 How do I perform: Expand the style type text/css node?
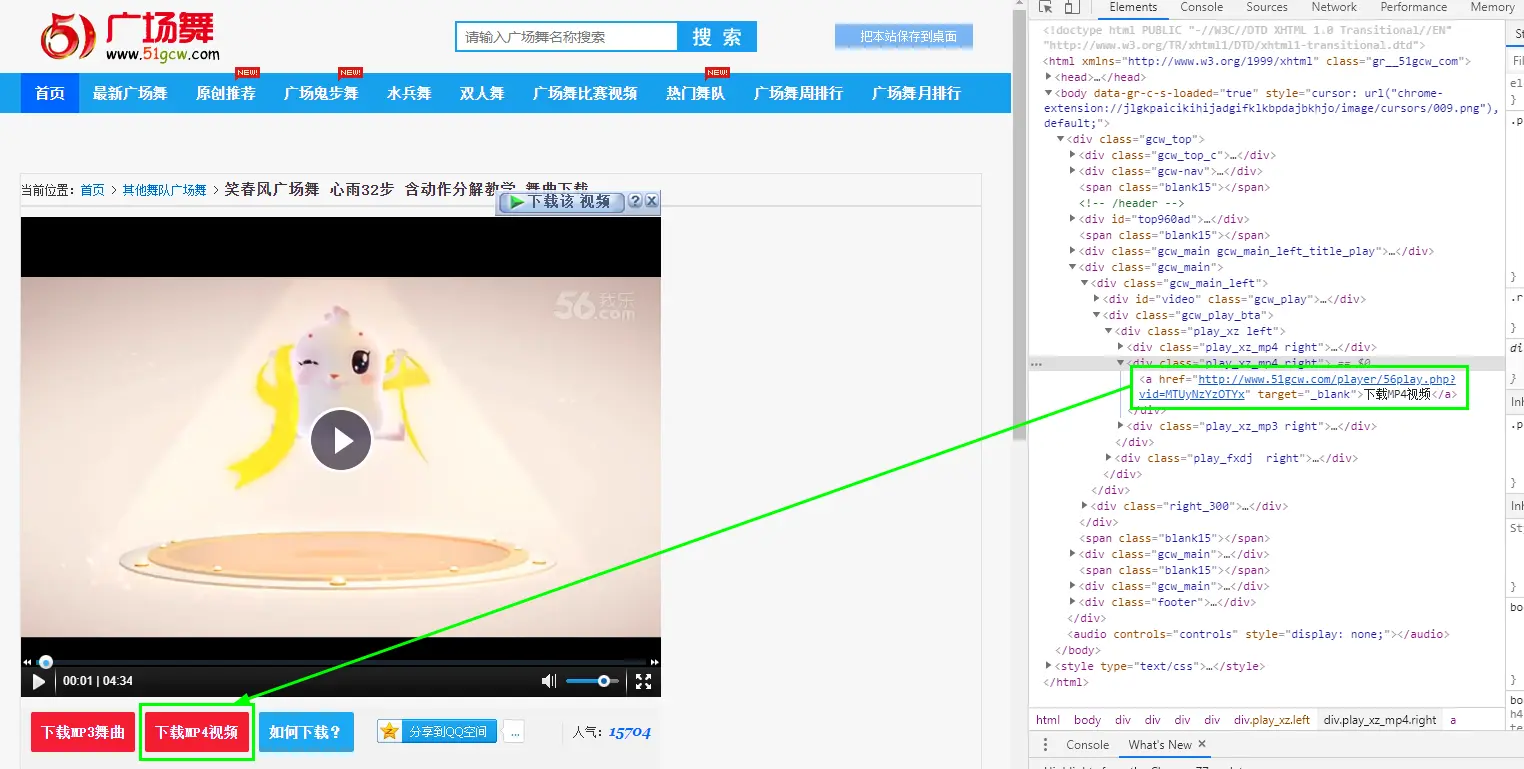click(x=1049, y=666)
